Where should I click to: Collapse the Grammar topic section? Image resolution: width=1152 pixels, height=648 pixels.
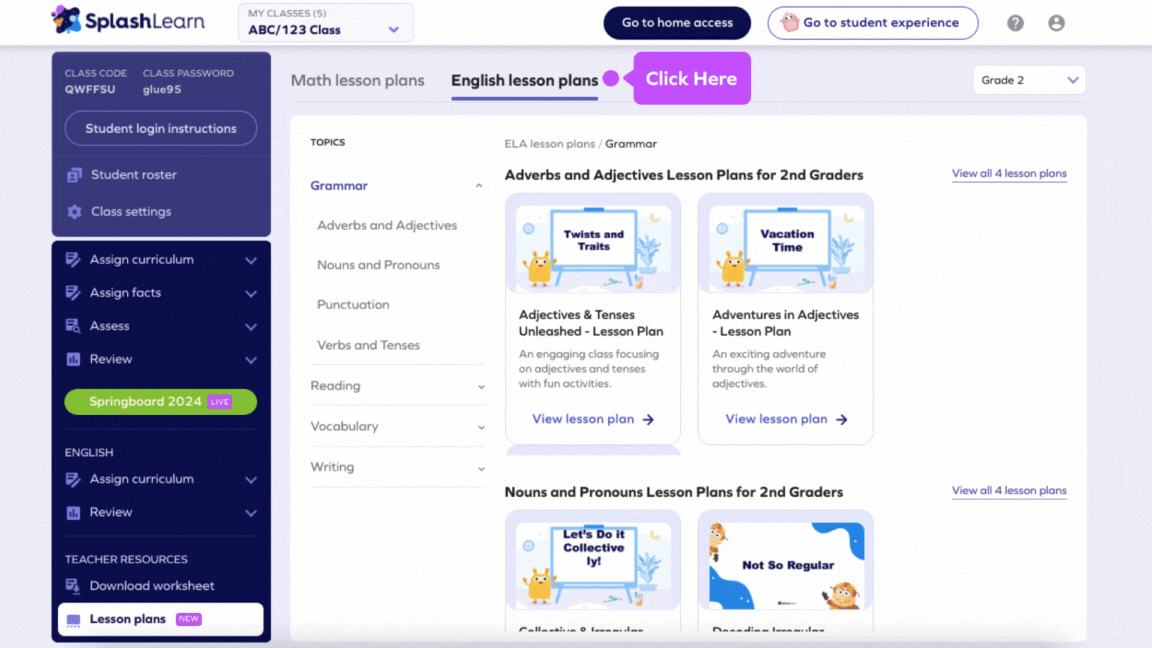[479, 186]
